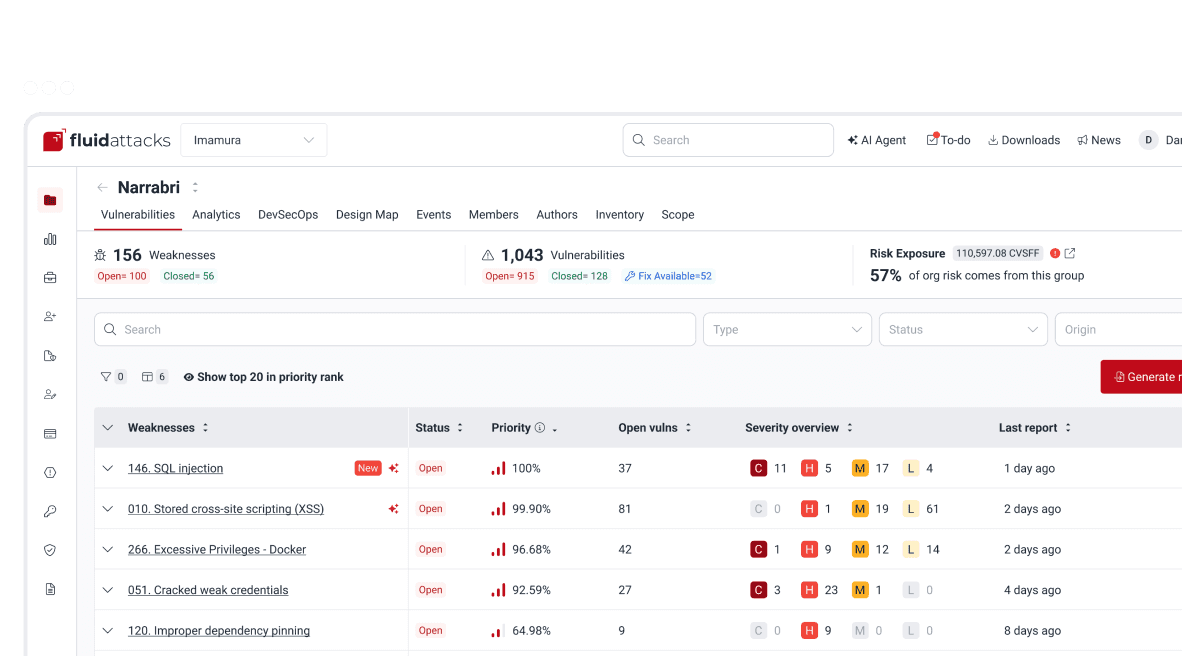Select the Analytics chart icon in the sidebar
Screen dimensions: 1182x656
50,239
